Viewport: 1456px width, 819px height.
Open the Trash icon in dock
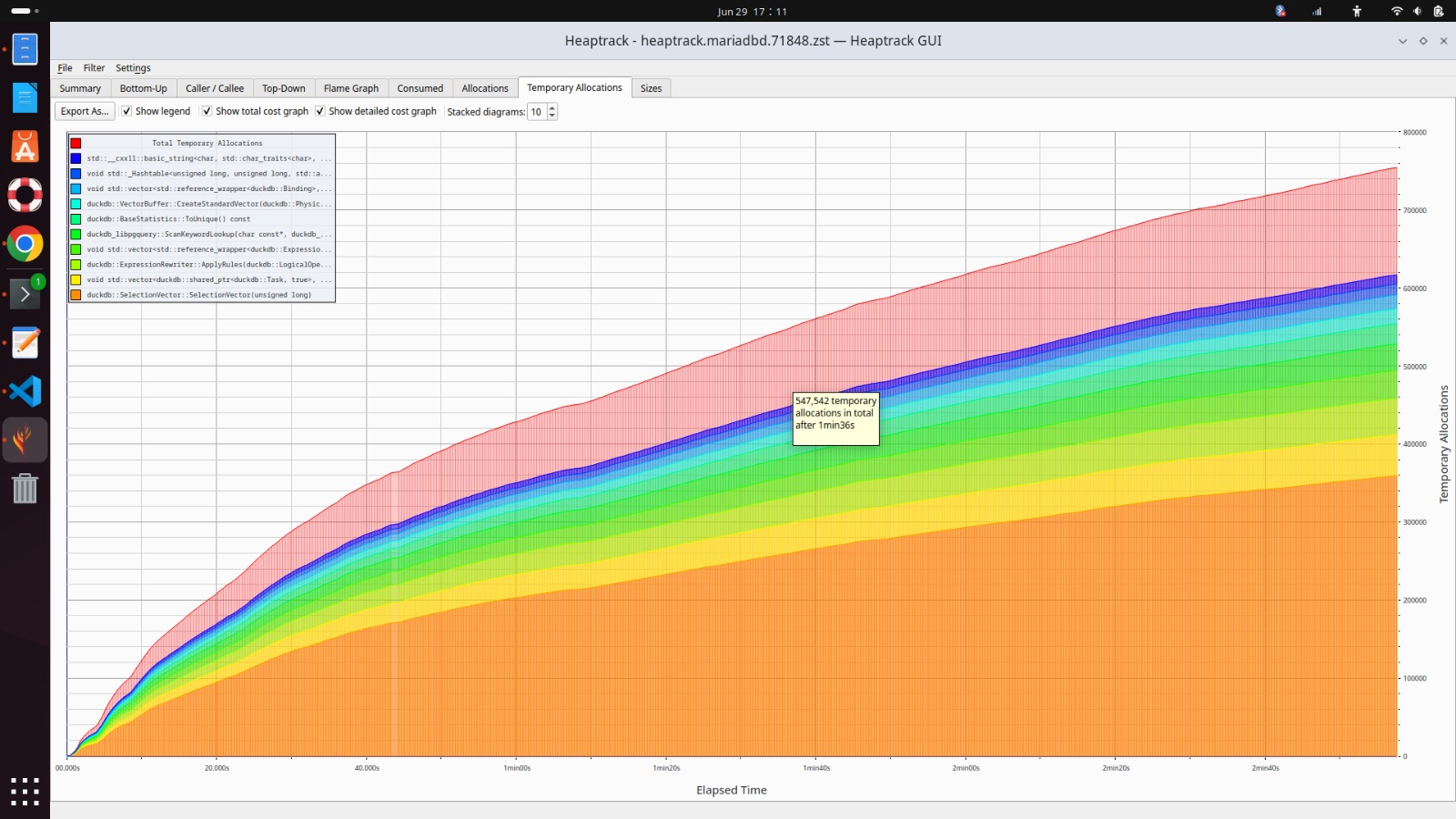click(25, 489)
